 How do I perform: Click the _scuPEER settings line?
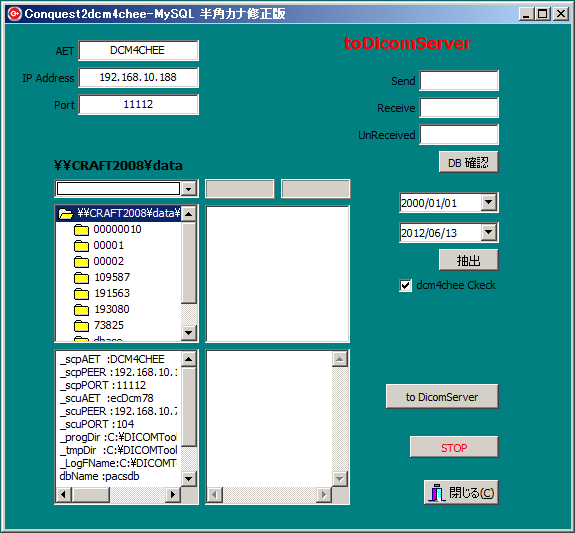[118, 411]
